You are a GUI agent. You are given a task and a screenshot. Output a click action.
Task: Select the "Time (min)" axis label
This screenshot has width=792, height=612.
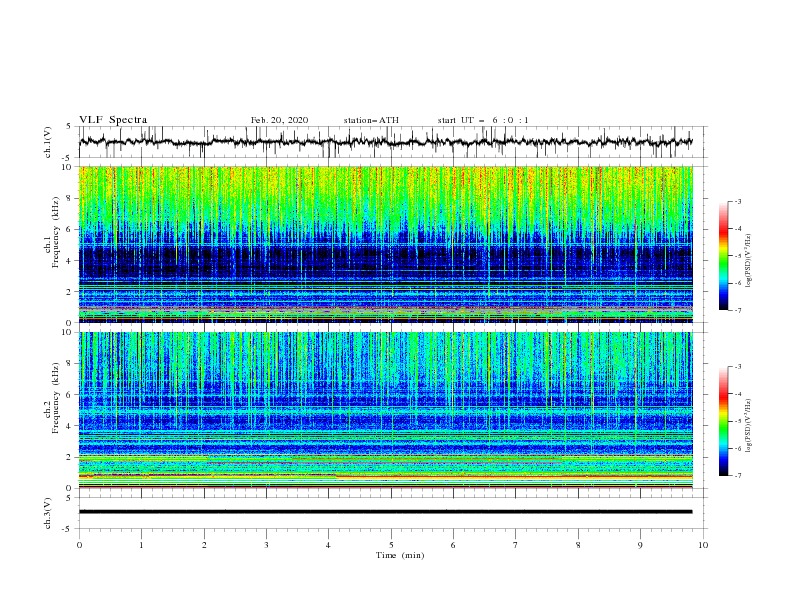[x=400, y=555]
